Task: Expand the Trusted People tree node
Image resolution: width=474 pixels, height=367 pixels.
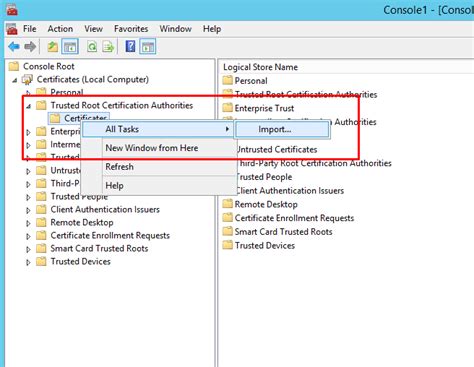Action: tap(28, 197)
